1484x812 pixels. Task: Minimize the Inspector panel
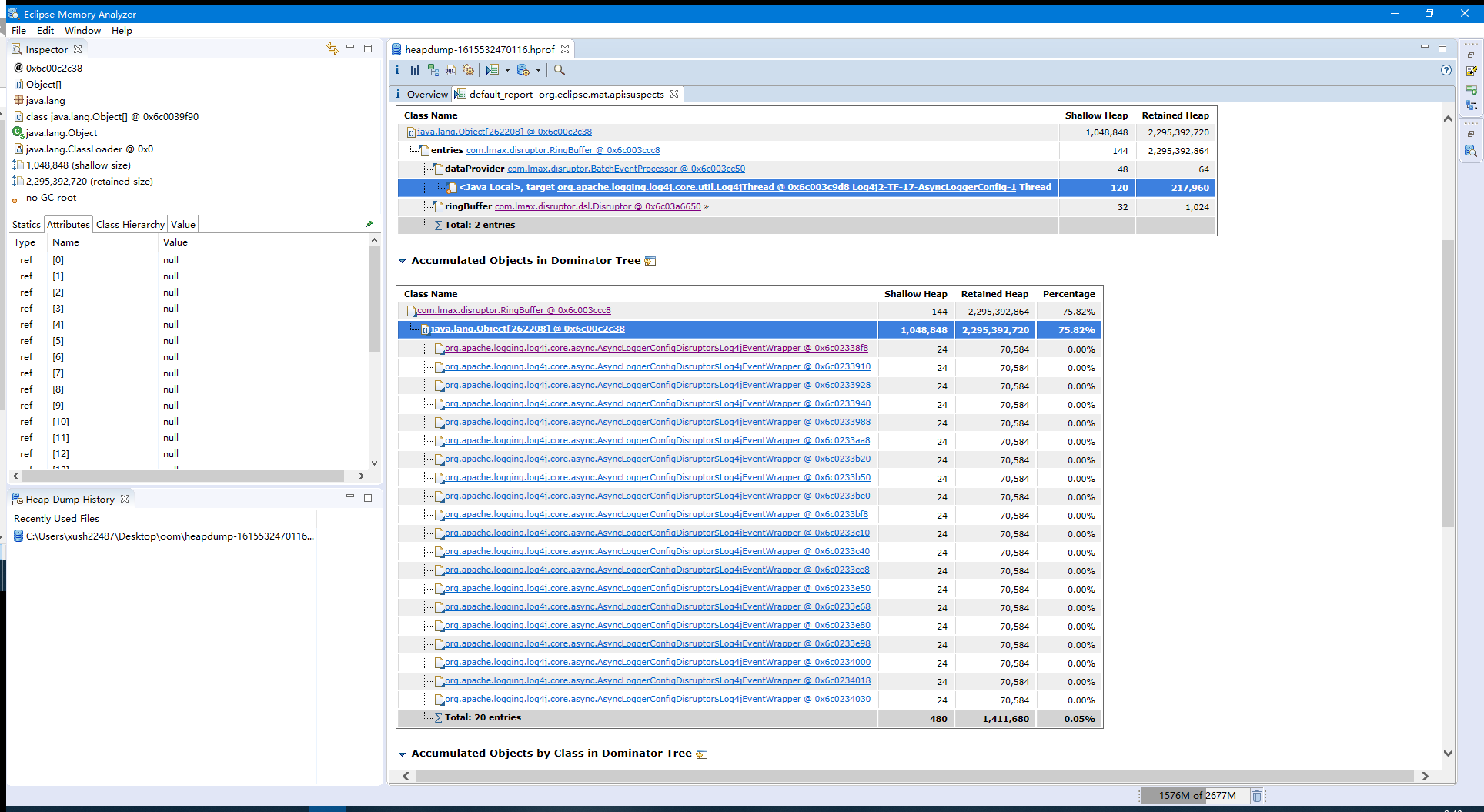(350, 48)
